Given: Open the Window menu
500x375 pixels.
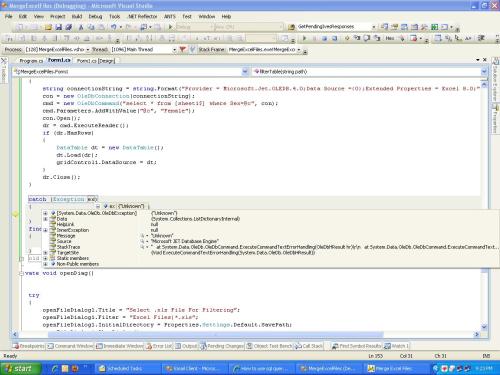Looking at the screenshot, I should [x=207, y=16].
